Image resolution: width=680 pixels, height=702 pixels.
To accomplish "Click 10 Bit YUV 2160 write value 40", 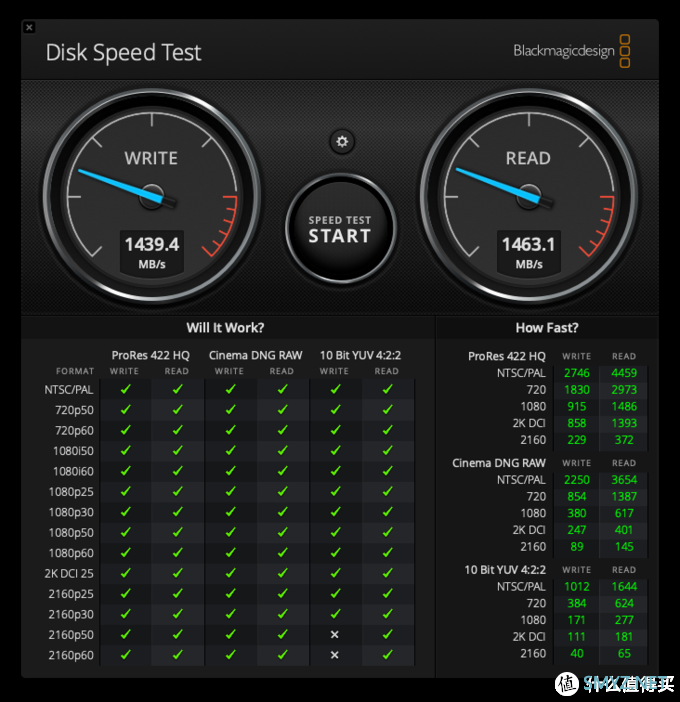I will click(x=577, y=654).
